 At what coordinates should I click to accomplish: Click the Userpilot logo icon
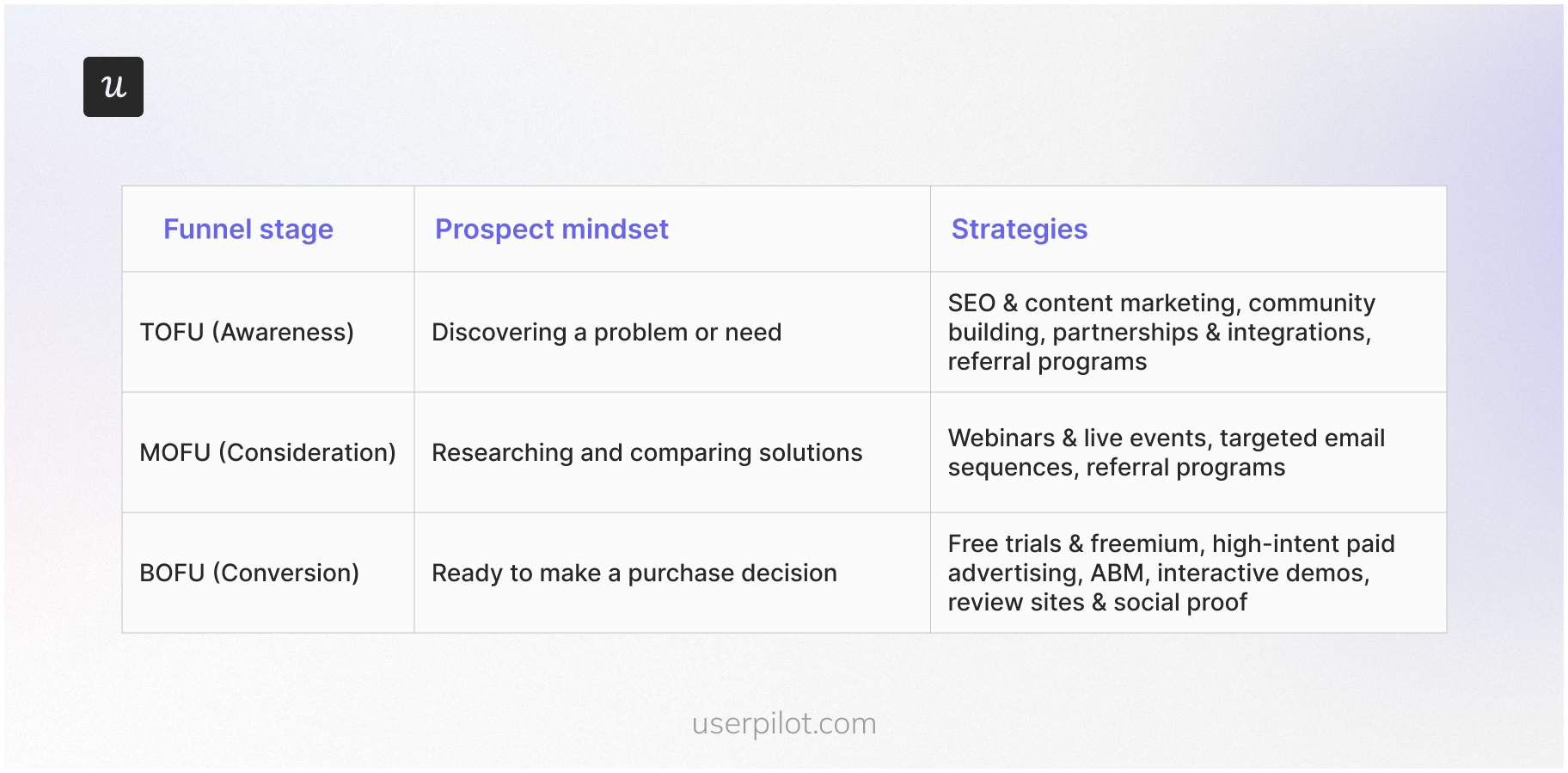pos(113,87)
